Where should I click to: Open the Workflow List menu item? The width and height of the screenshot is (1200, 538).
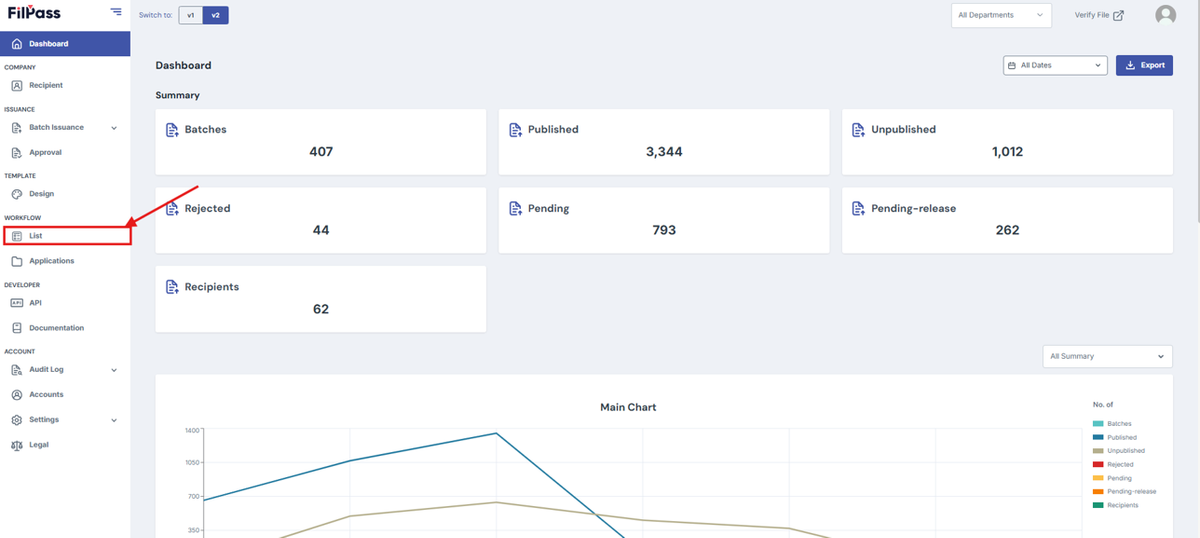[x=66, y=236]
